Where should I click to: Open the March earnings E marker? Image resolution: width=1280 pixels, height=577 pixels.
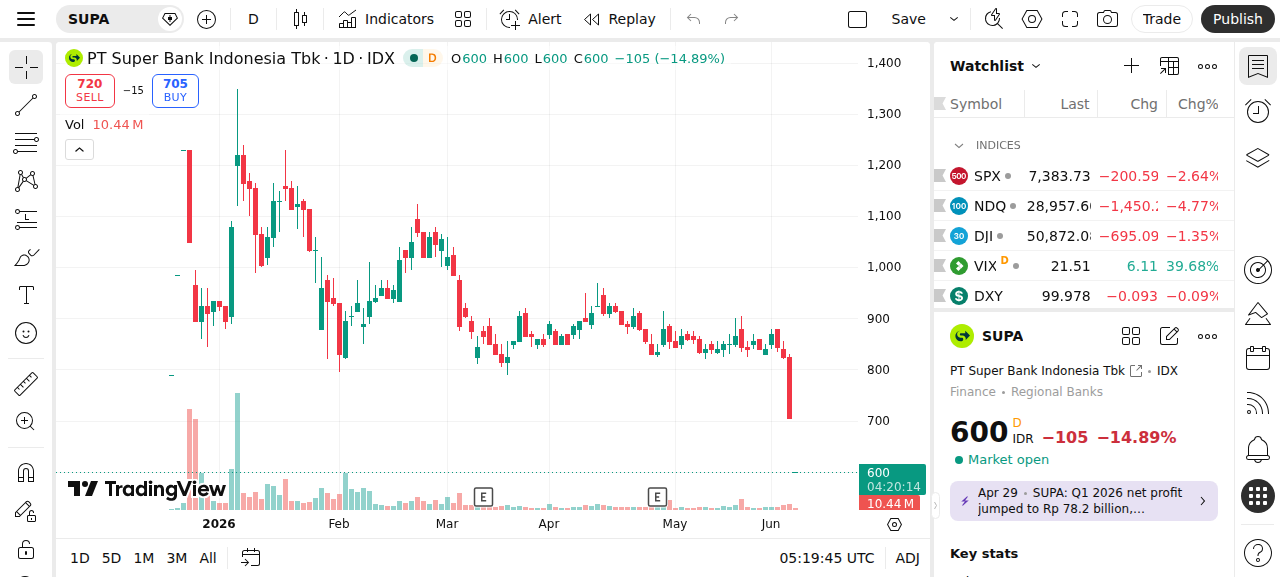point(484,496)
